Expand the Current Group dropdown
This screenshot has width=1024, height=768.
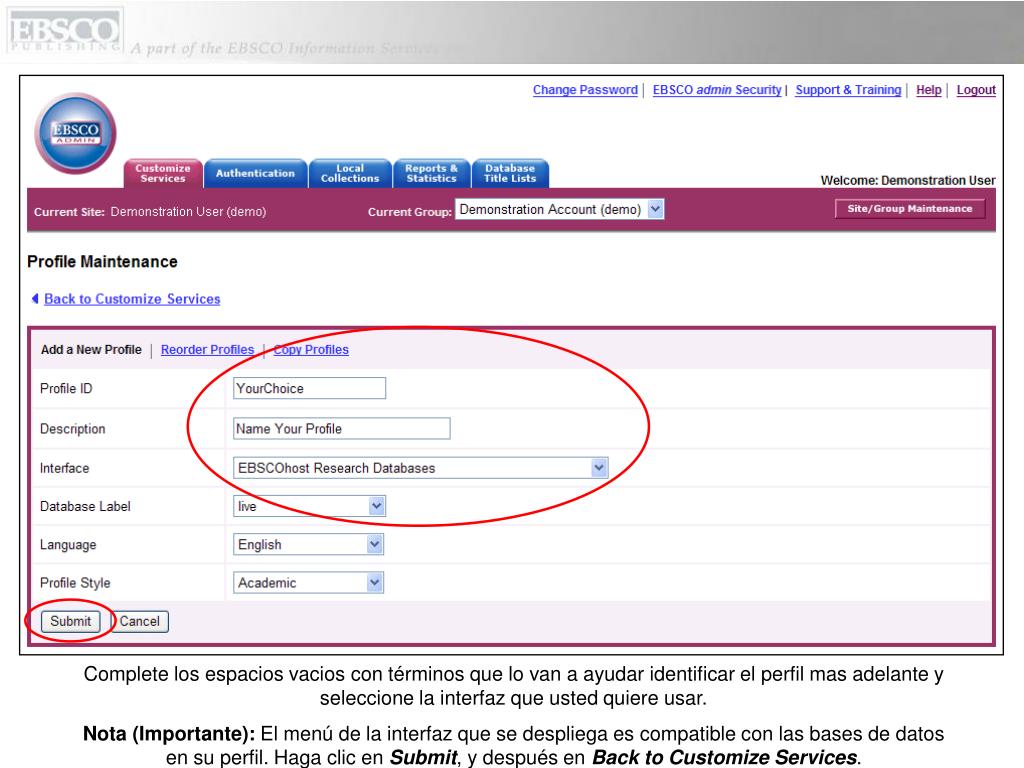pos(560,210)
